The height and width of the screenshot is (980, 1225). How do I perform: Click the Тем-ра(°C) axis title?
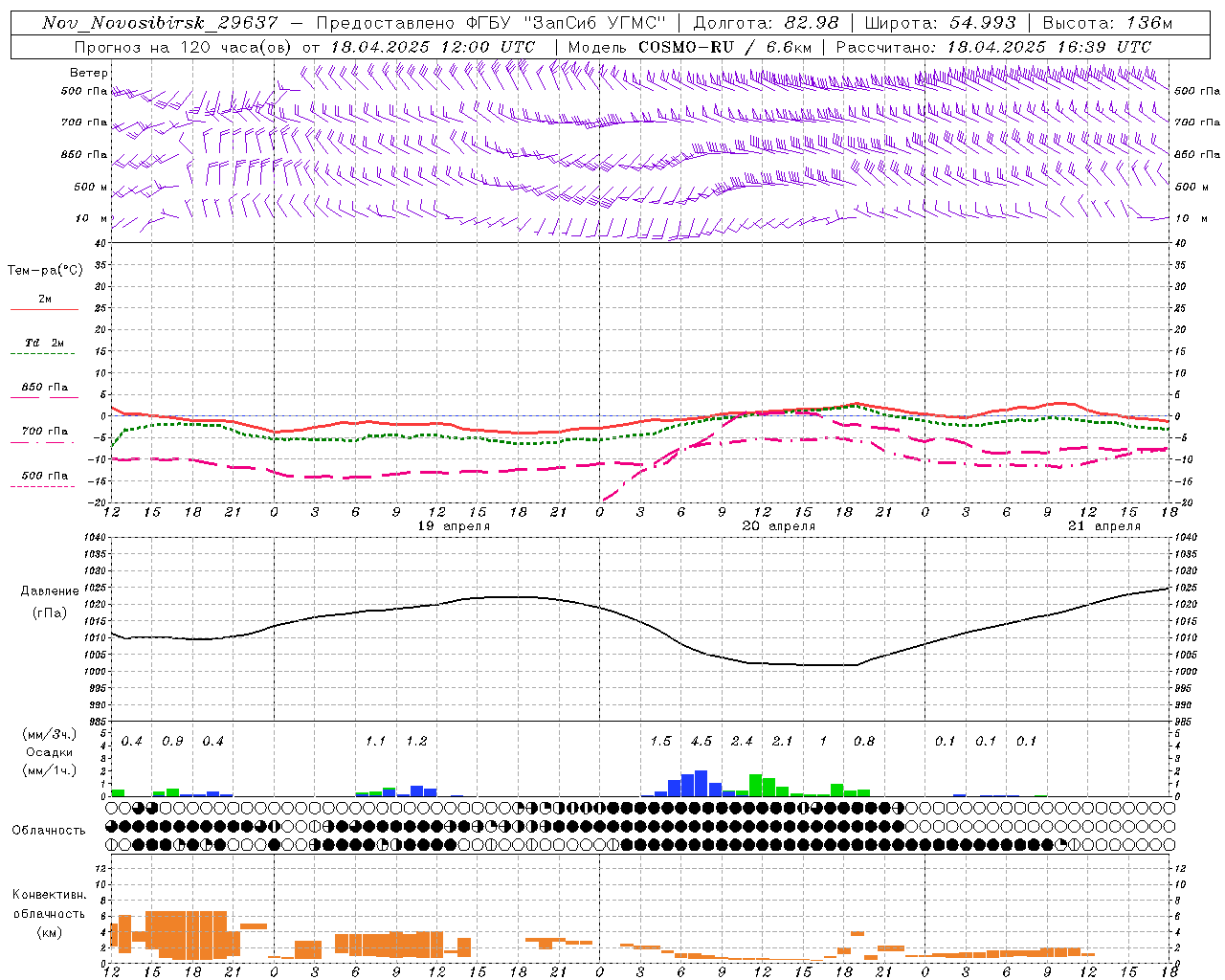[x=45, y=271]
